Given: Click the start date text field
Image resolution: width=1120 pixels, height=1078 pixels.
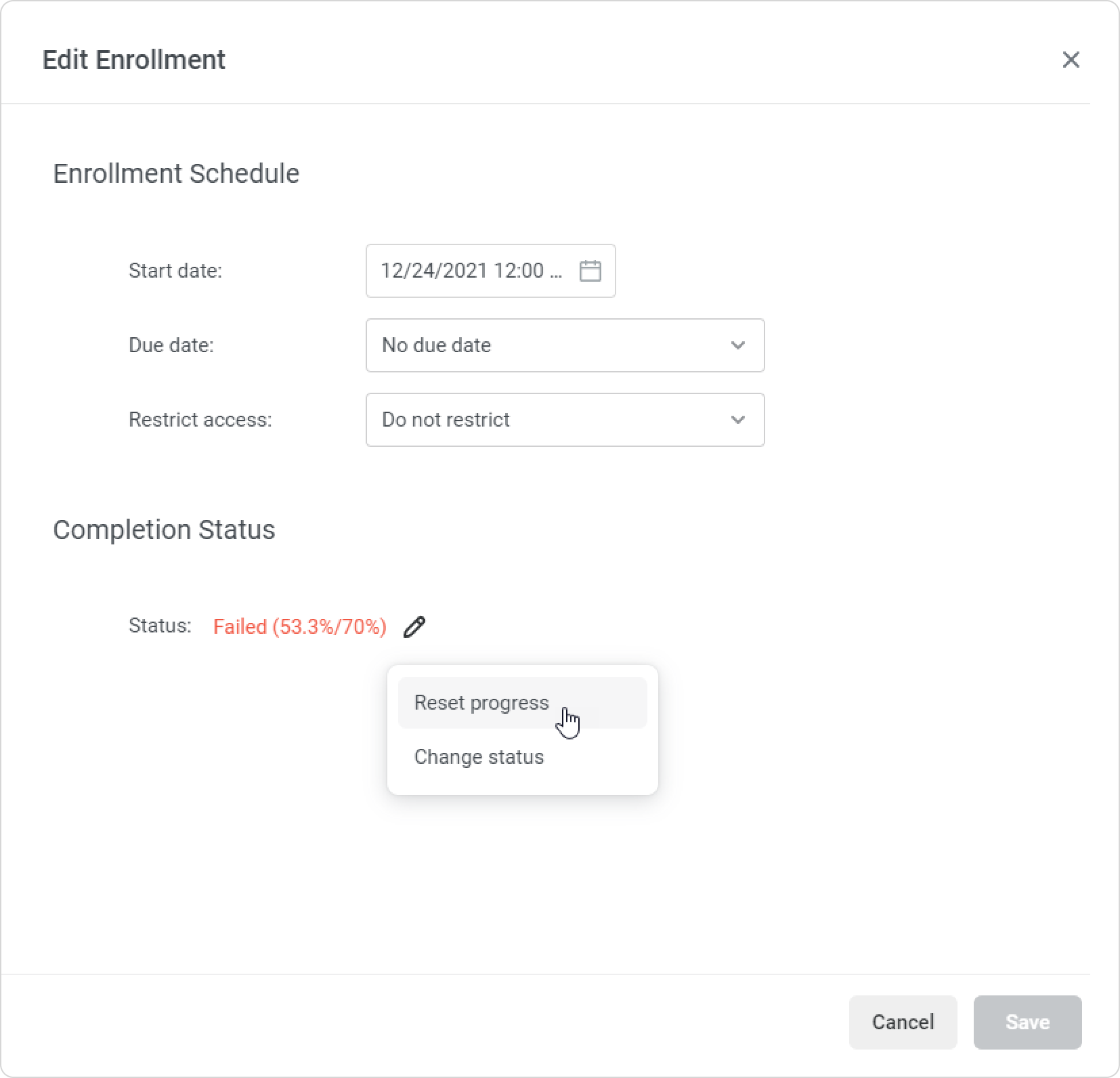Looking at the screenshot, I should (x=471, y=271).
